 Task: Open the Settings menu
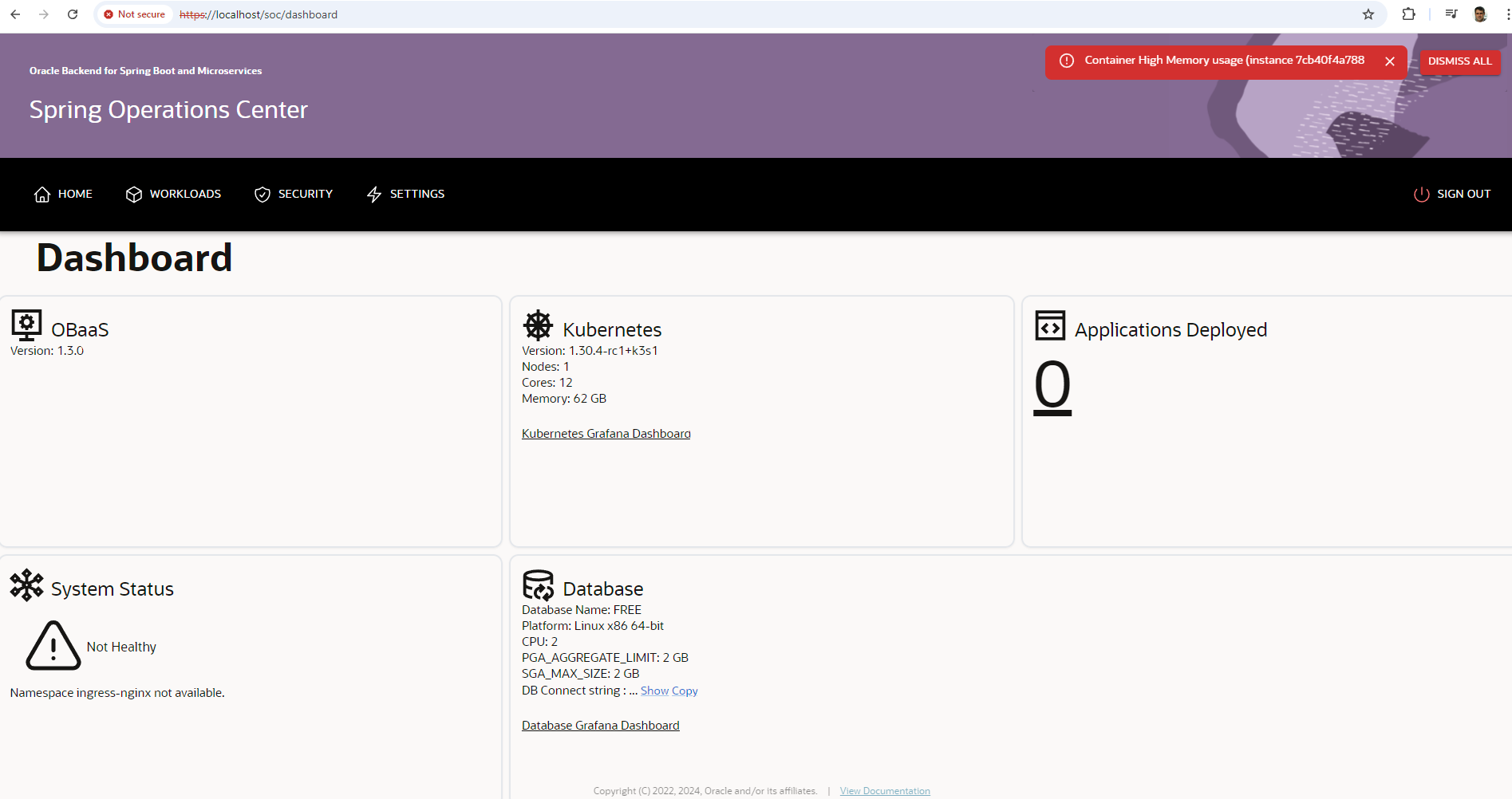pyautogui.click(x=405, y=194)
